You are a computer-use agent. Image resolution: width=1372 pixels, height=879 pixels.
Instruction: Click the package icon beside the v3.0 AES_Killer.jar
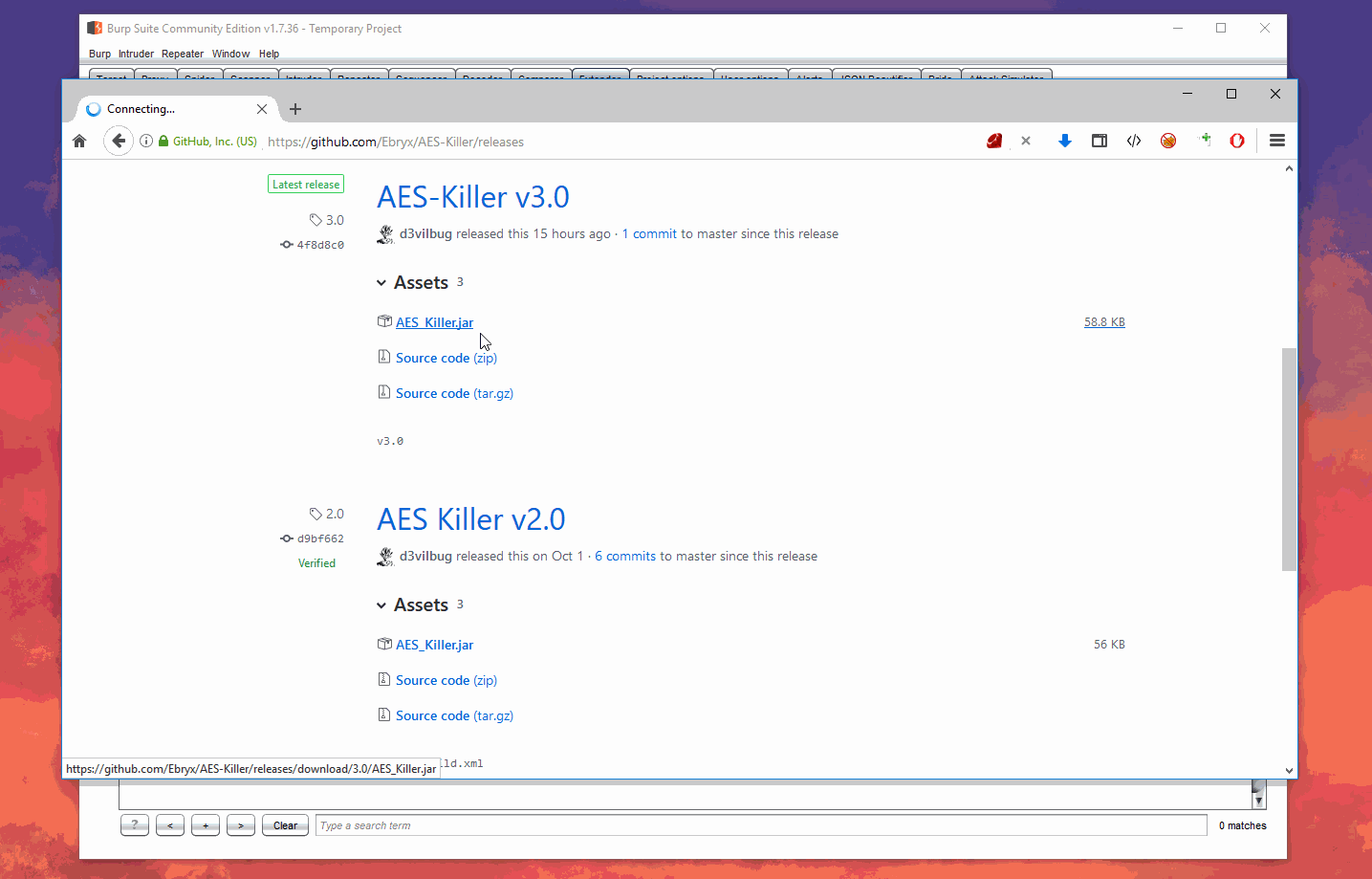pyautogui.click(x=384, y=321)
